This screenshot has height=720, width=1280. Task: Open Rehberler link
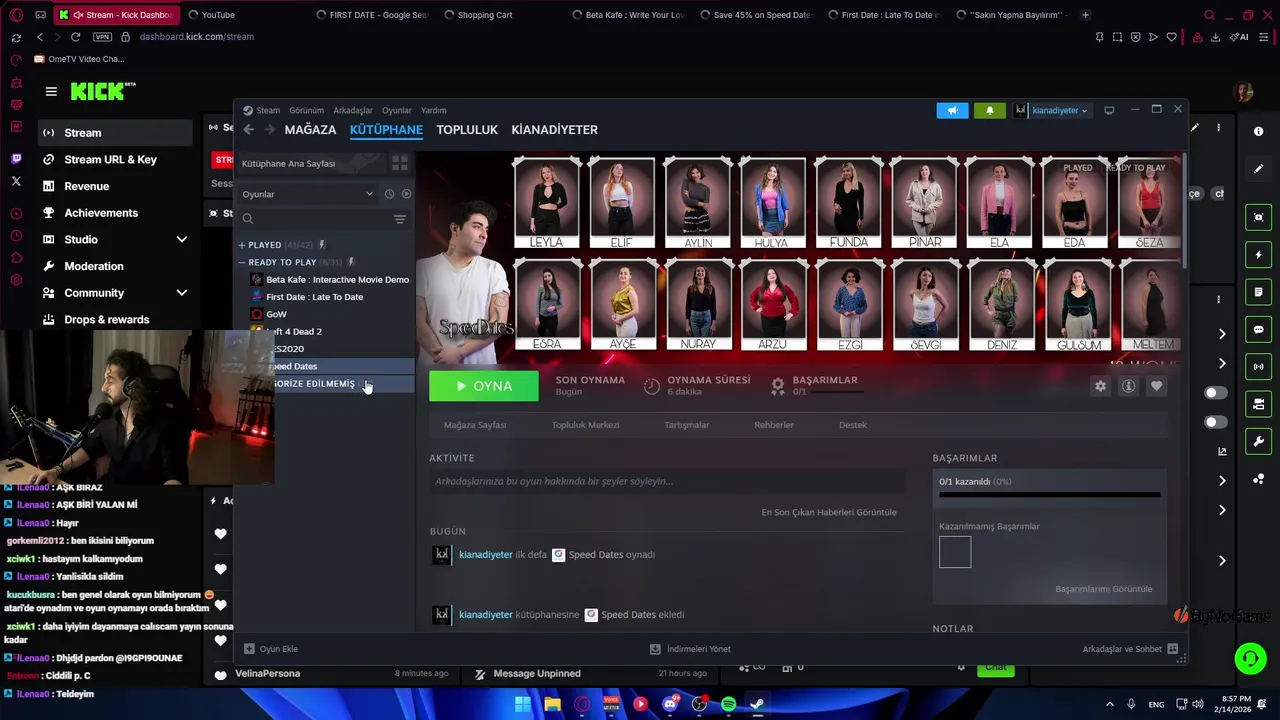tap(774, 425)
